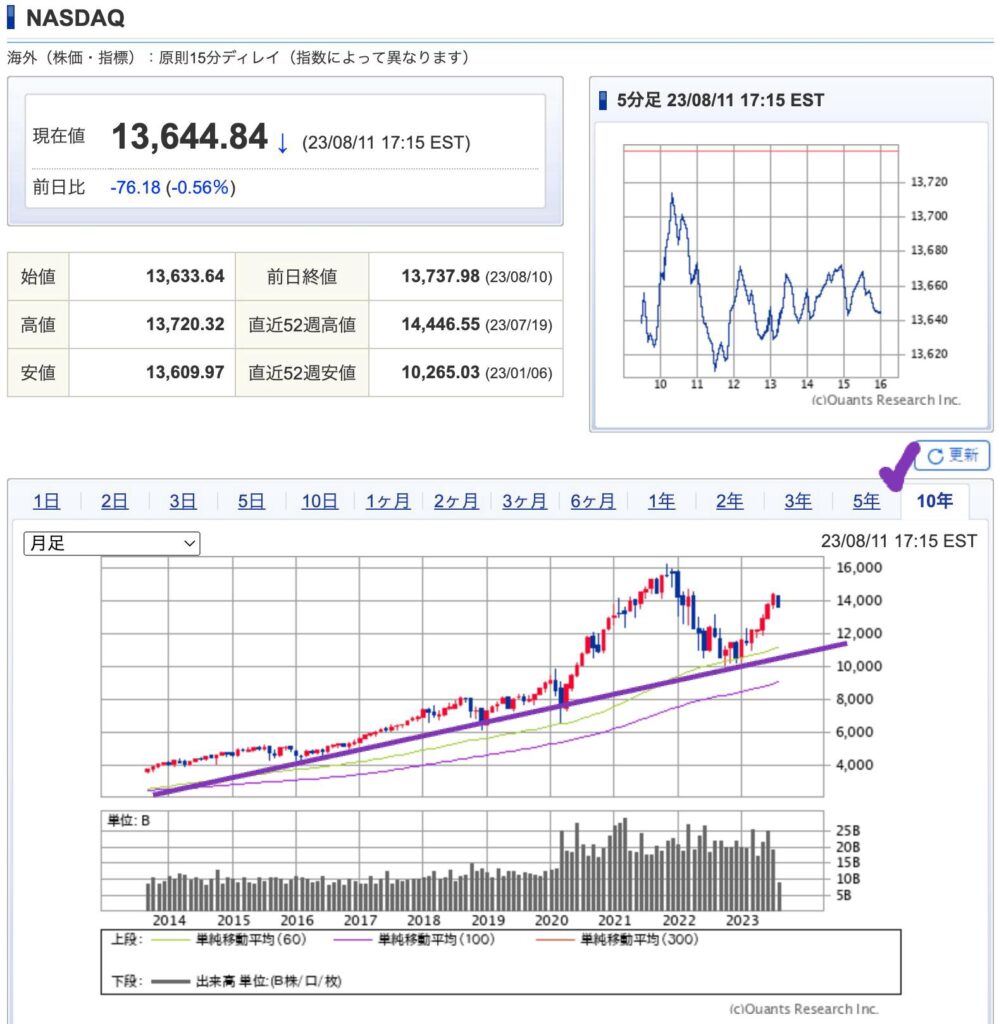Click the monthly volume bar chart
The height and width of the screenshot is (1024, 999).
pyautogui.click(x=462, y=861)
